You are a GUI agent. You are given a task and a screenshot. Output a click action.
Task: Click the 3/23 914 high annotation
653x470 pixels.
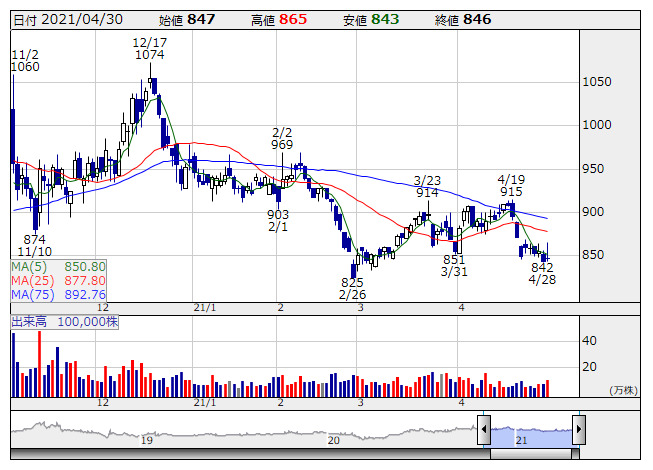coord(427,187)
